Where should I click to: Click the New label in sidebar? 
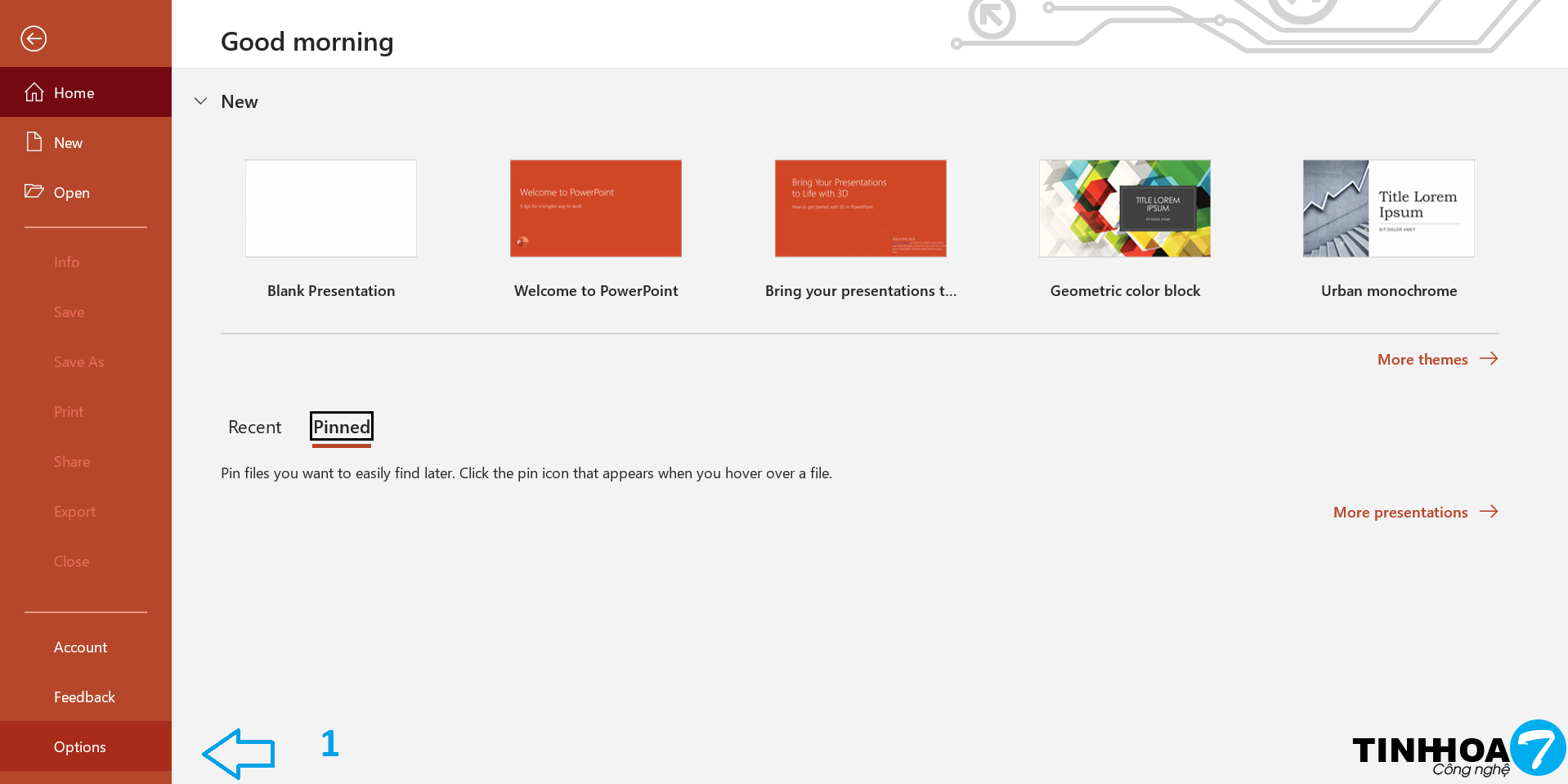69,142
